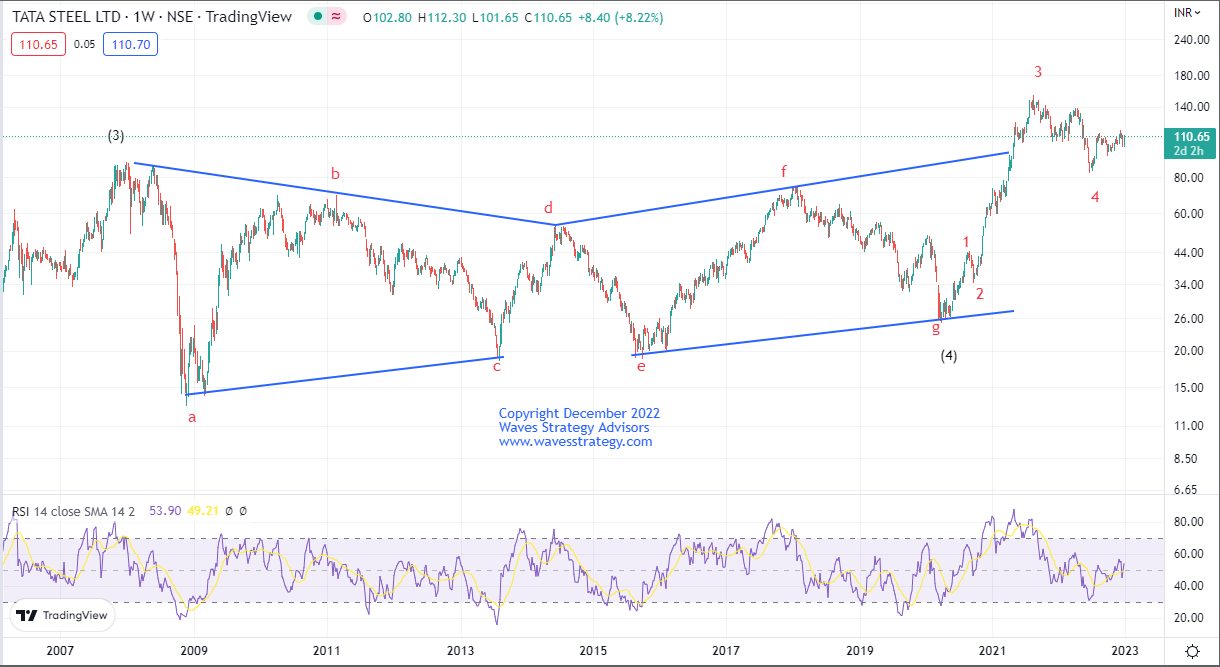Click the 6.65 price axis label
This screenshot has height=667, width=1220.
(1184, 490)
